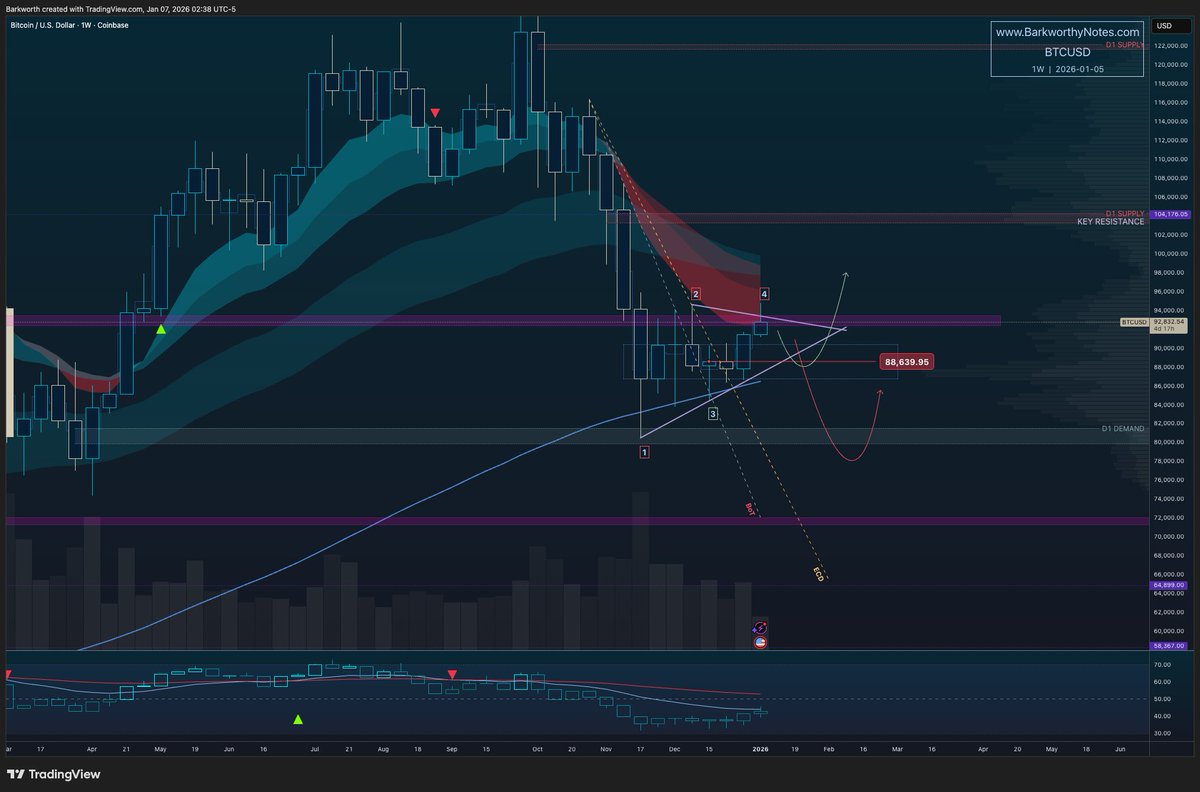
Task: Click the BTCUSD price flag on the price axis
Action: tap(1133, 322)
